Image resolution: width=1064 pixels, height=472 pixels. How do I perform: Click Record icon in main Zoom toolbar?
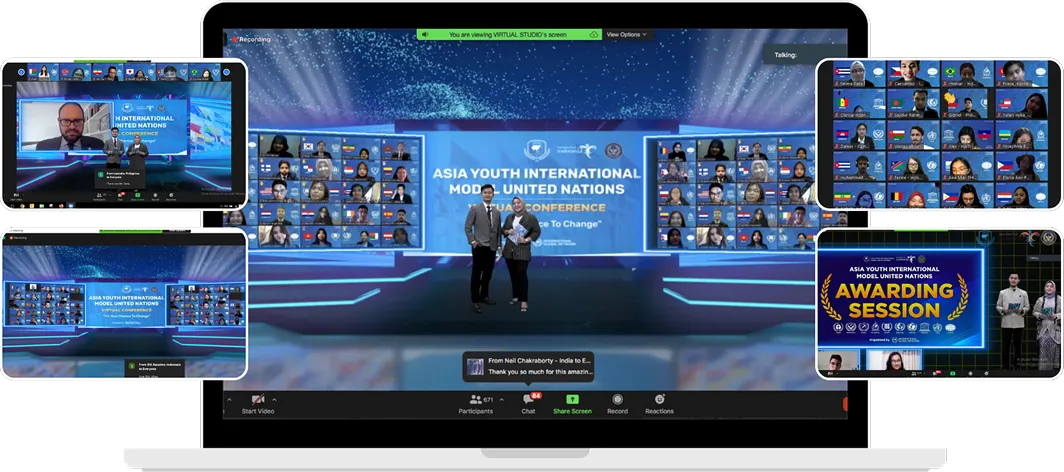(x=618, y=399)
